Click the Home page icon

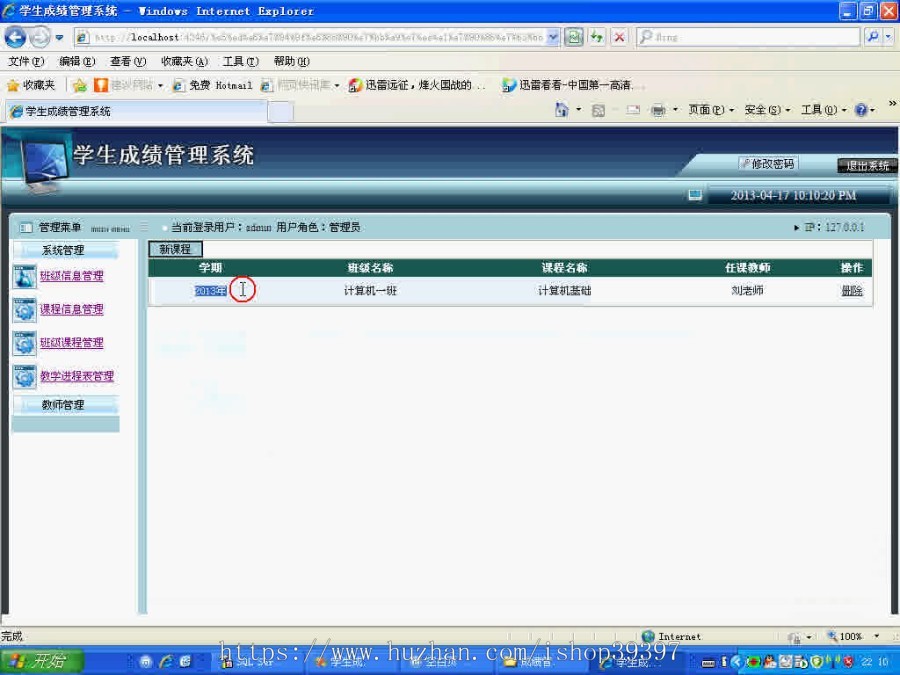(x=561, y=110)
